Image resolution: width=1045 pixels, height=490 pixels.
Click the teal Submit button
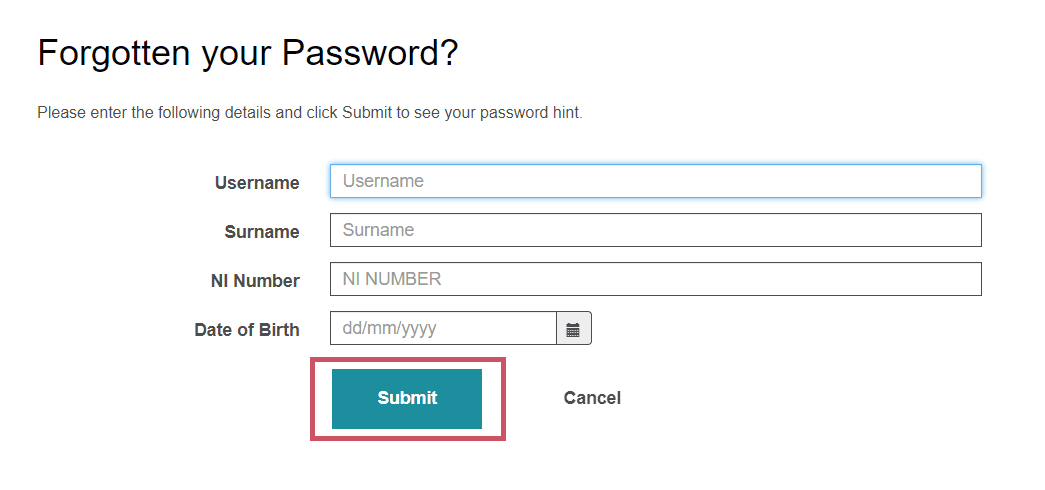(407, 399)
